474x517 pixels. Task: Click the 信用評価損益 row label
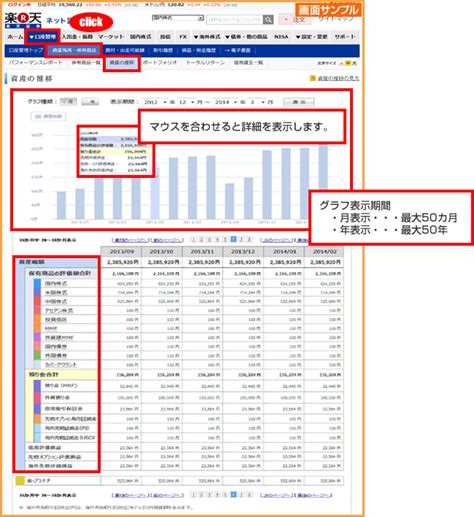point(44,448)
